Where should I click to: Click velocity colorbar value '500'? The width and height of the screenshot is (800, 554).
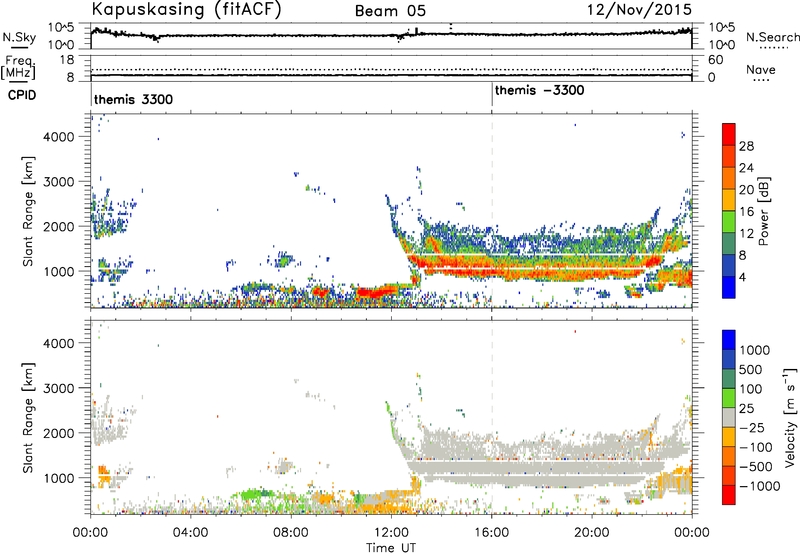tap(751, 369)
